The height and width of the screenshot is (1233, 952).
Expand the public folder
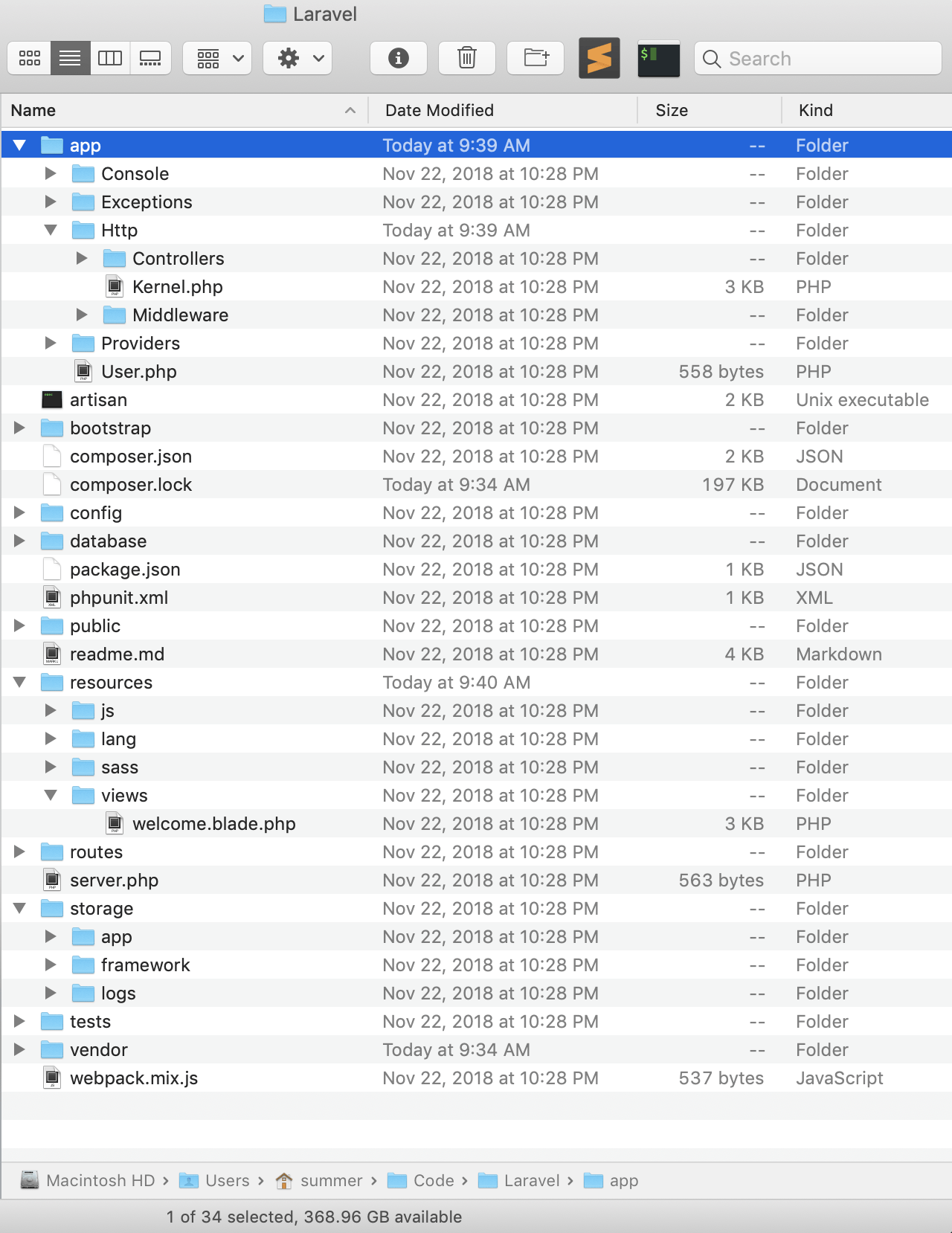(x=20, y=625)
